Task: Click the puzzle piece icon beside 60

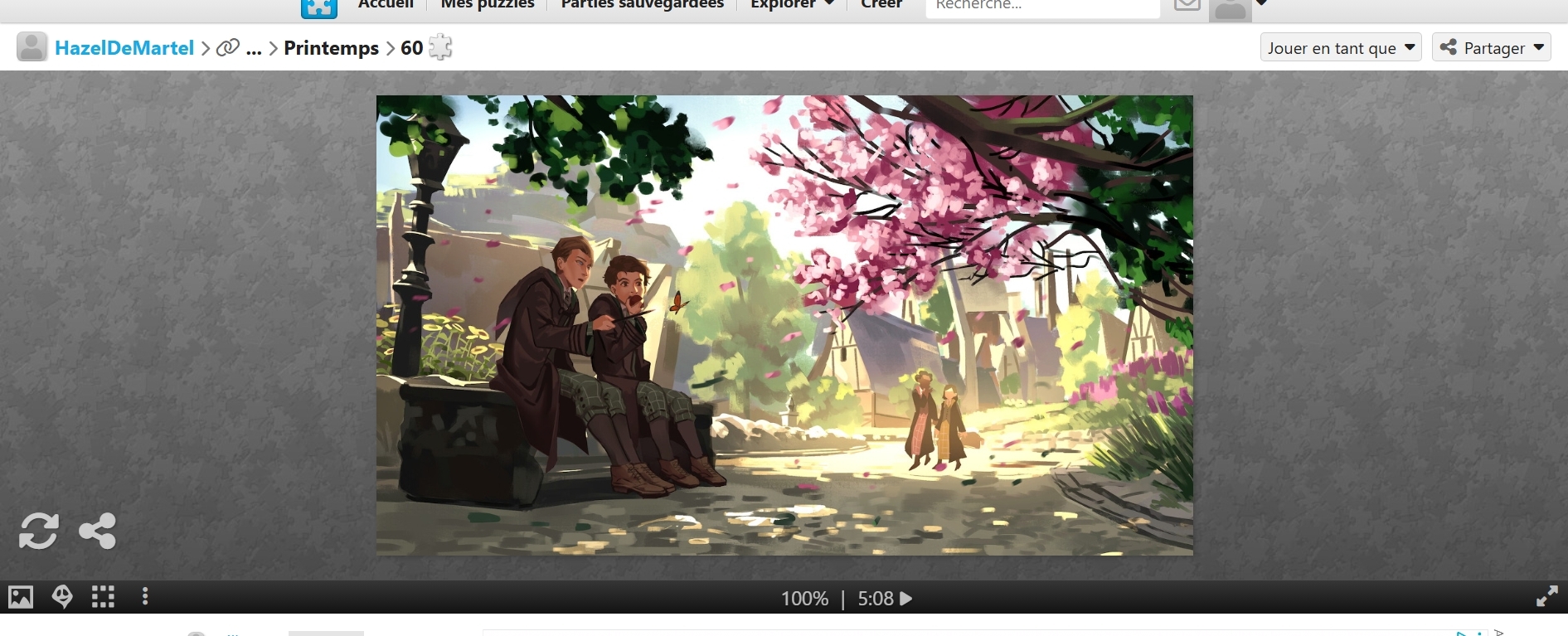Action: pos(440,47)
